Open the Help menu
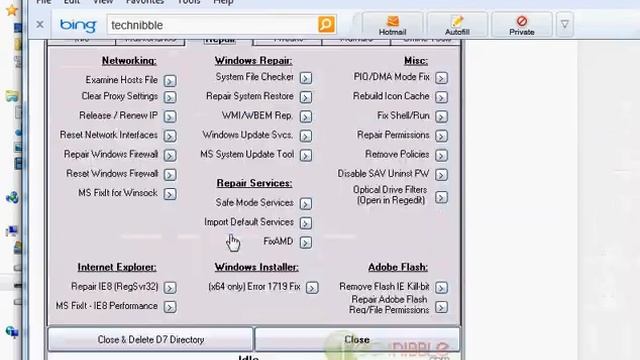This screenshot has height=360, width=640. pos(223,2)
